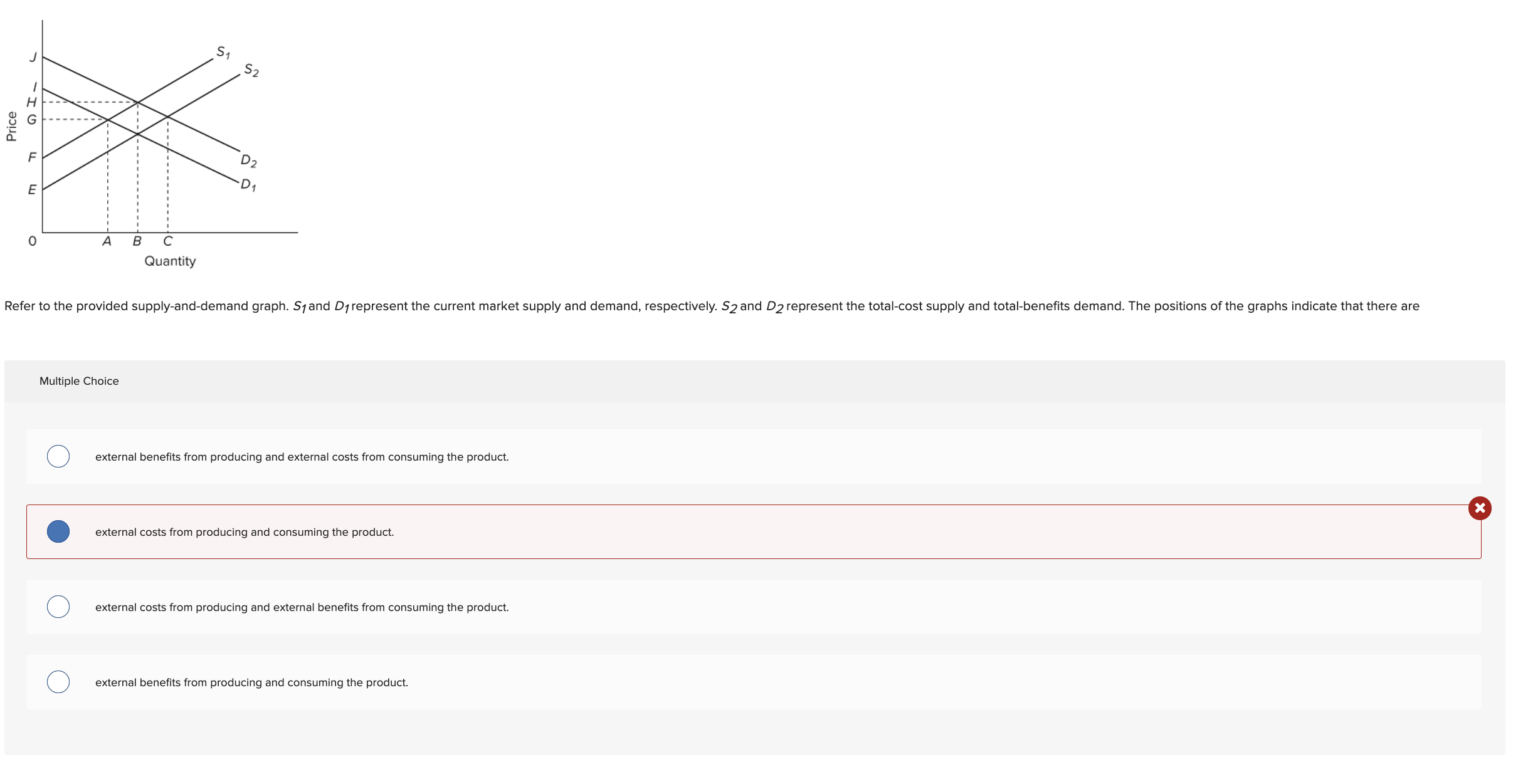
Task: Select first radio: external benefits producing, costs consuming
Action: (58, 456)
